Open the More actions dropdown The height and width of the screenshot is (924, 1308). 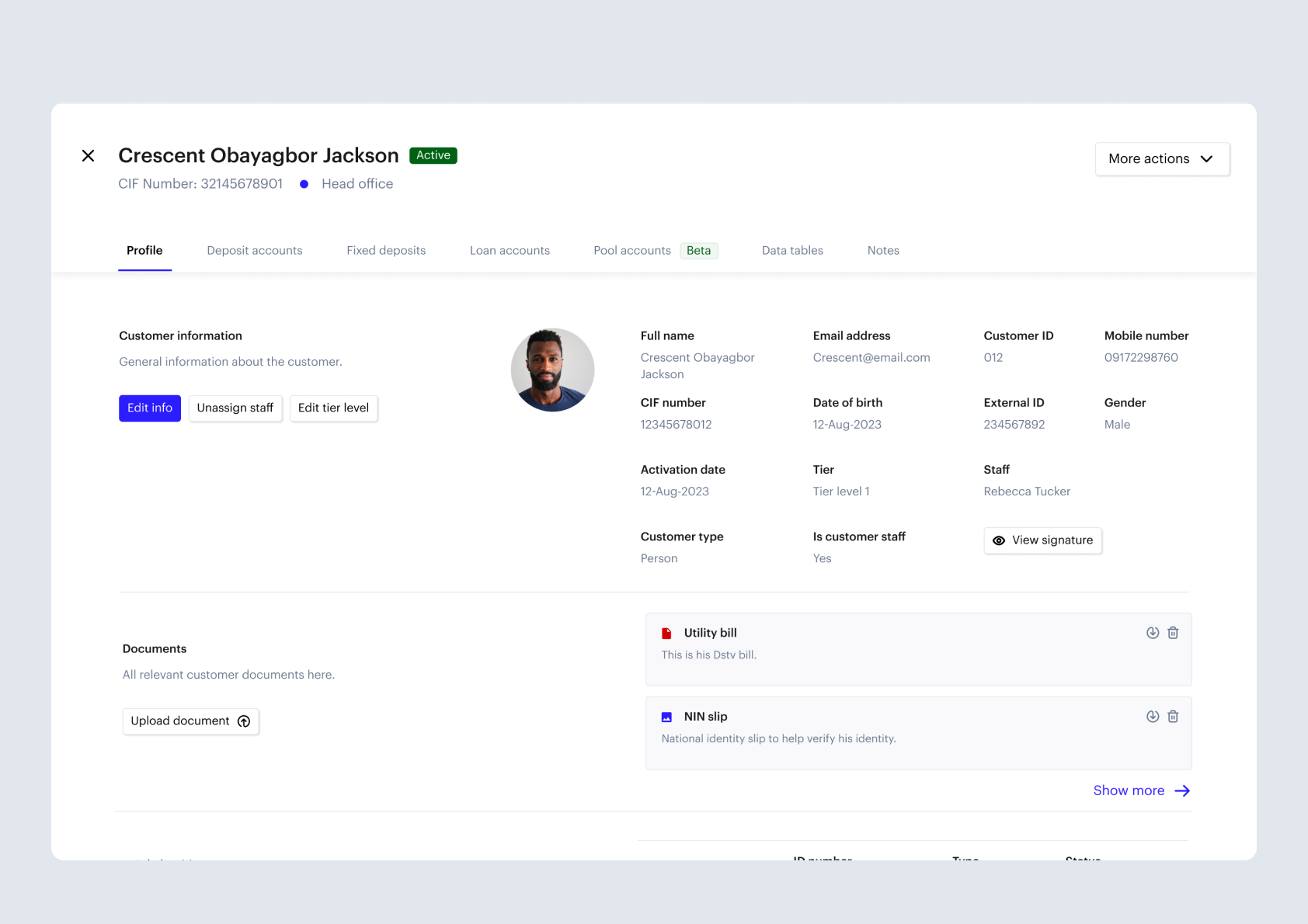[x=1161, y=158]
